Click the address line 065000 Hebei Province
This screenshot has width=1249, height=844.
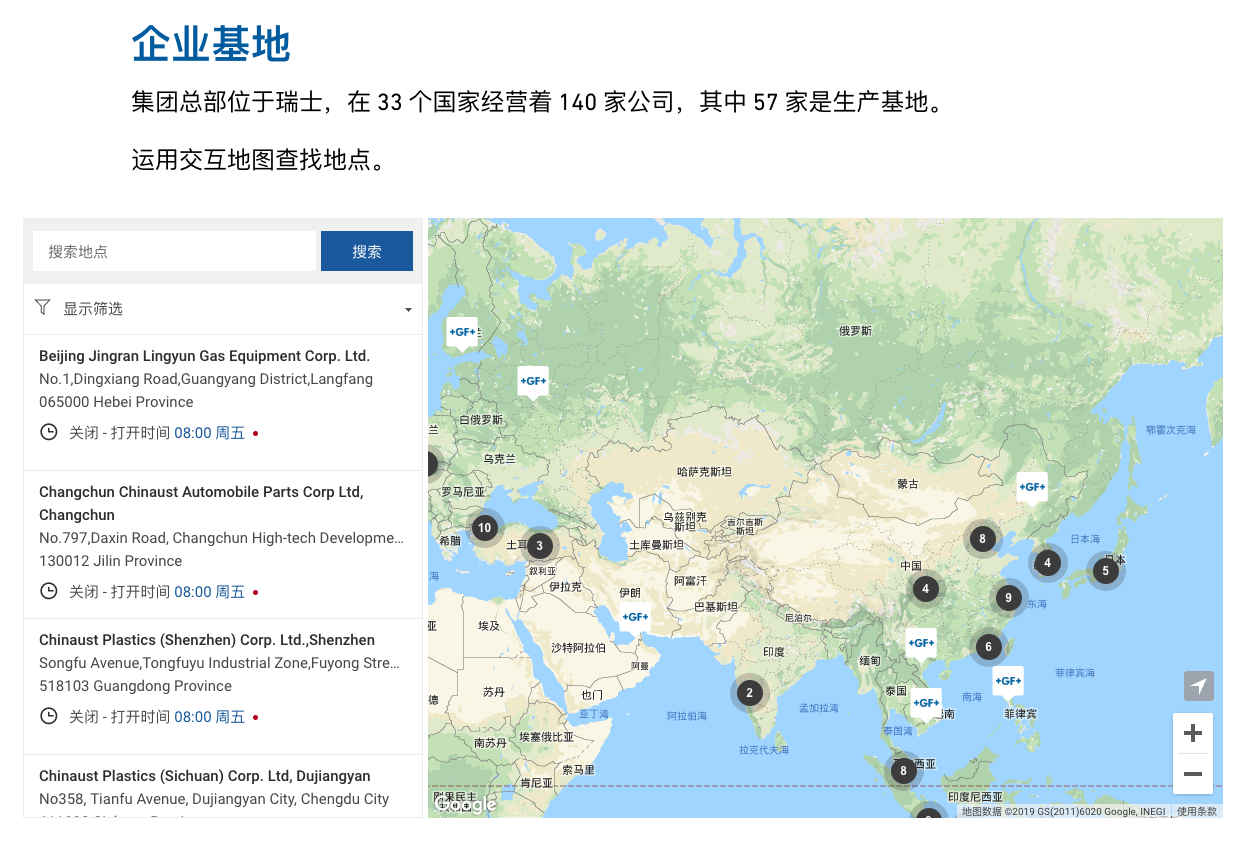click(116, 402)
